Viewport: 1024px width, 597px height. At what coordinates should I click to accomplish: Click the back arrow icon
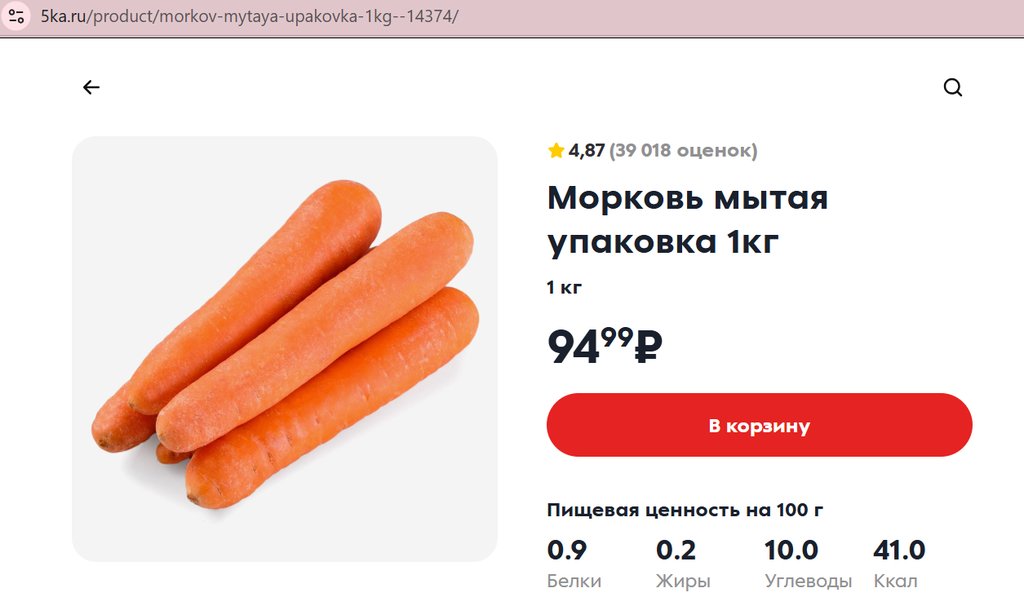pos(91,87)
